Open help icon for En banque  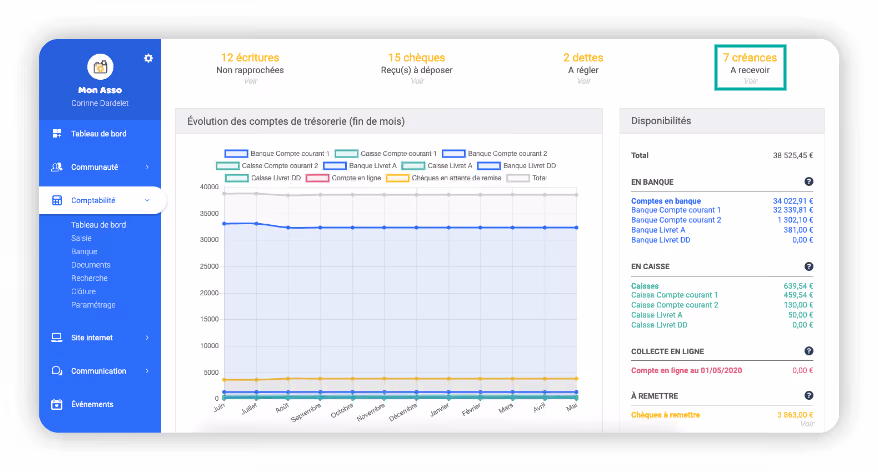point(809,181)
